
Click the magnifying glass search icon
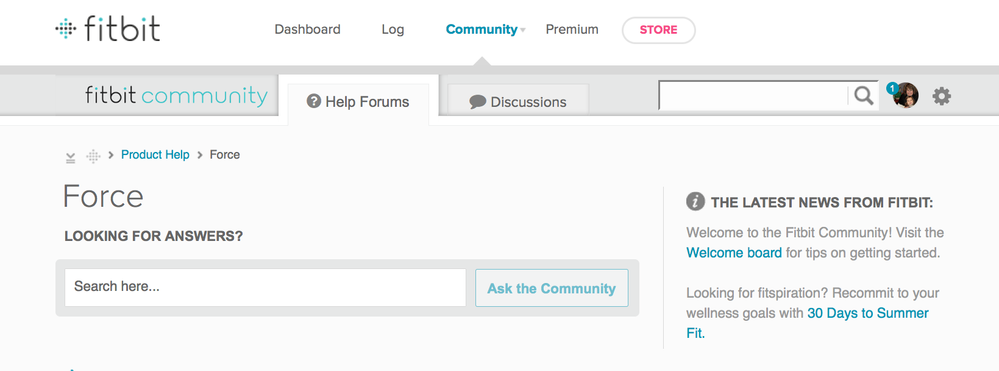point(863,96)
